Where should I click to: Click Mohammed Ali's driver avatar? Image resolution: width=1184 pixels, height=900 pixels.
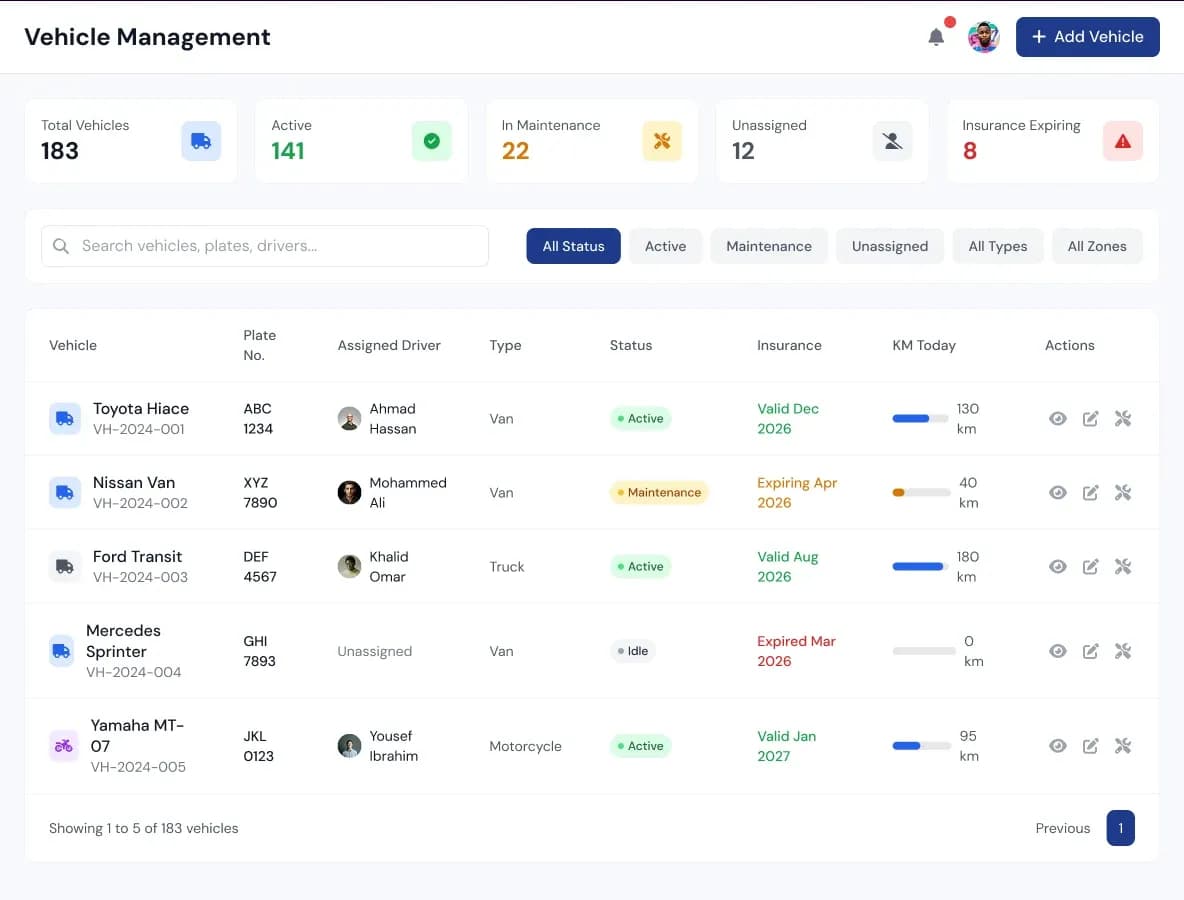pos(349,492)
